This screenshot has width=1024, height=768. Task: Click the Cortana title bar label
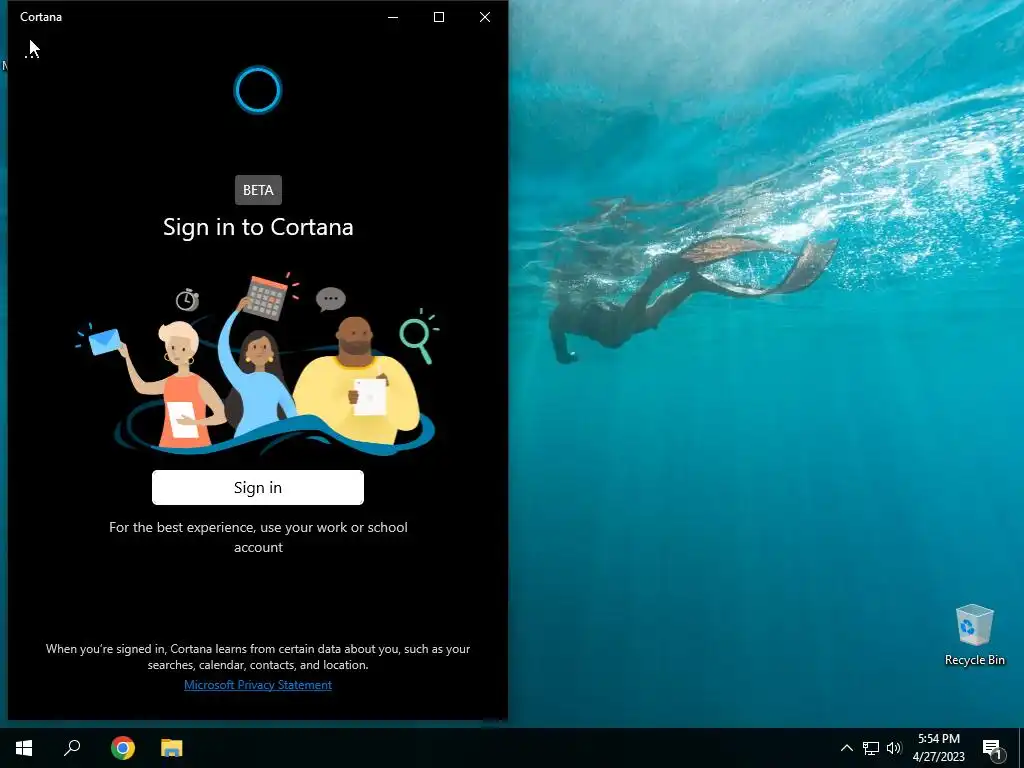click(40, 17)
